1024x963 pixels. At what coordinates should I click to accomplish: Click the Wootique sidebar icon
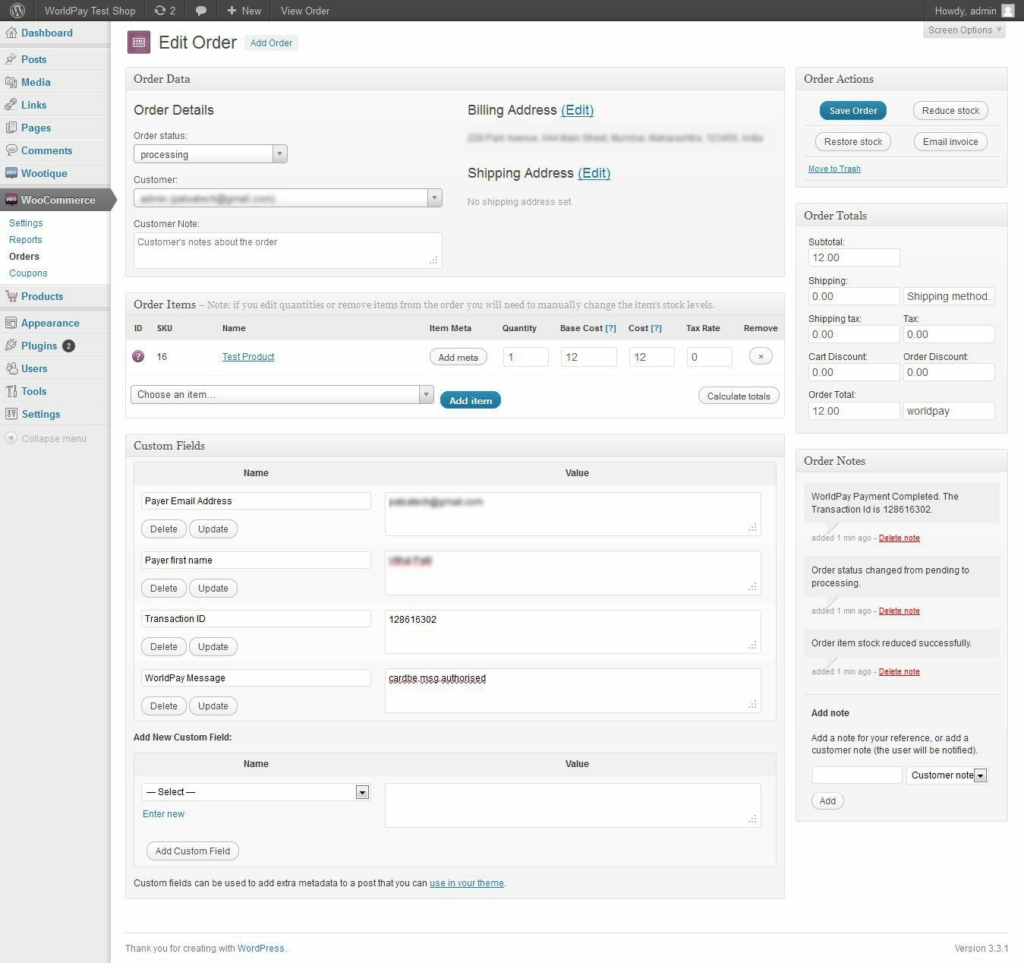pos(11,173)
